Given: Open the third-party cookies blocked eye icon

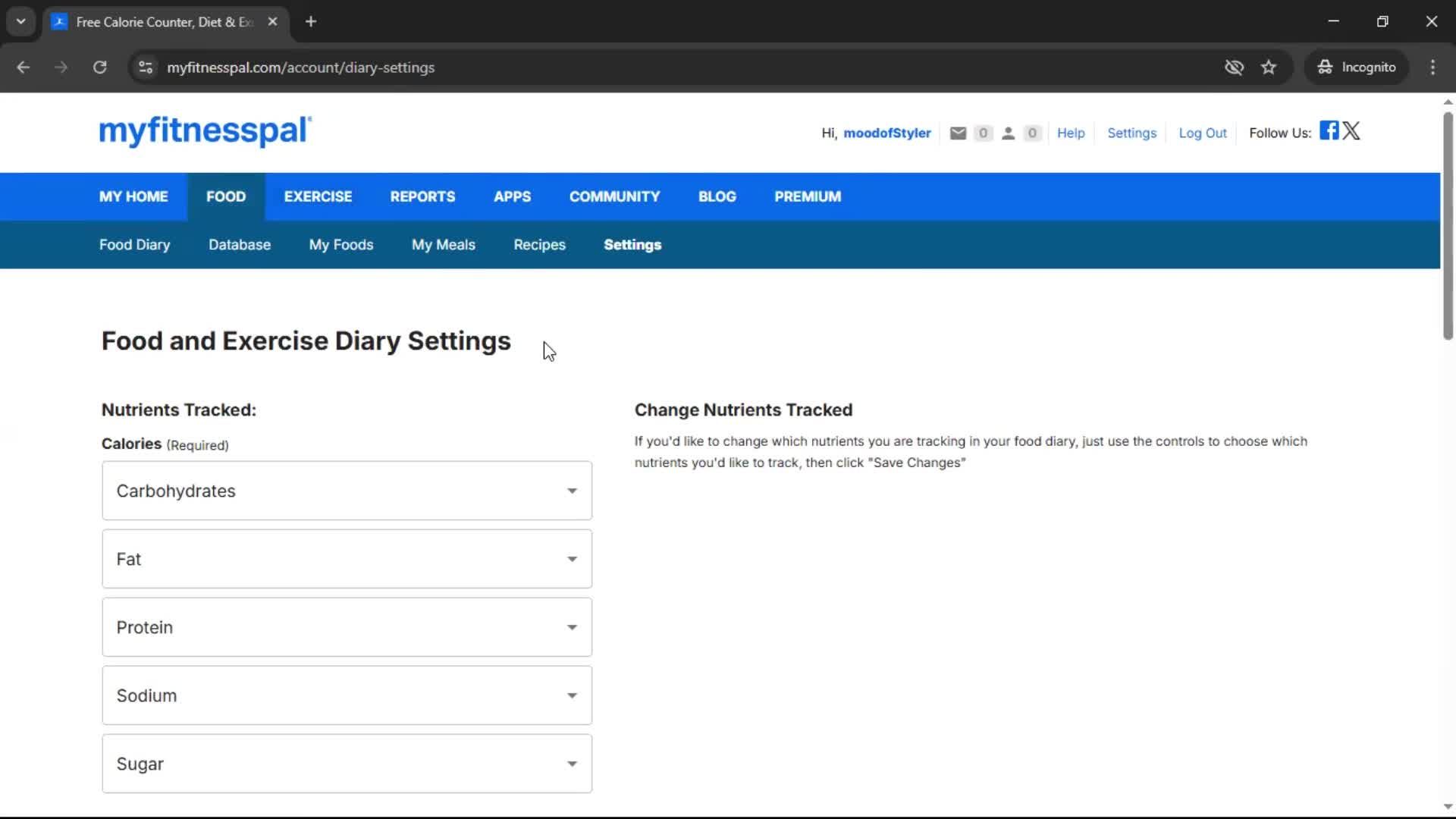Looking at the screenshot, I should pyautogui.click(x=1234, y=67).
